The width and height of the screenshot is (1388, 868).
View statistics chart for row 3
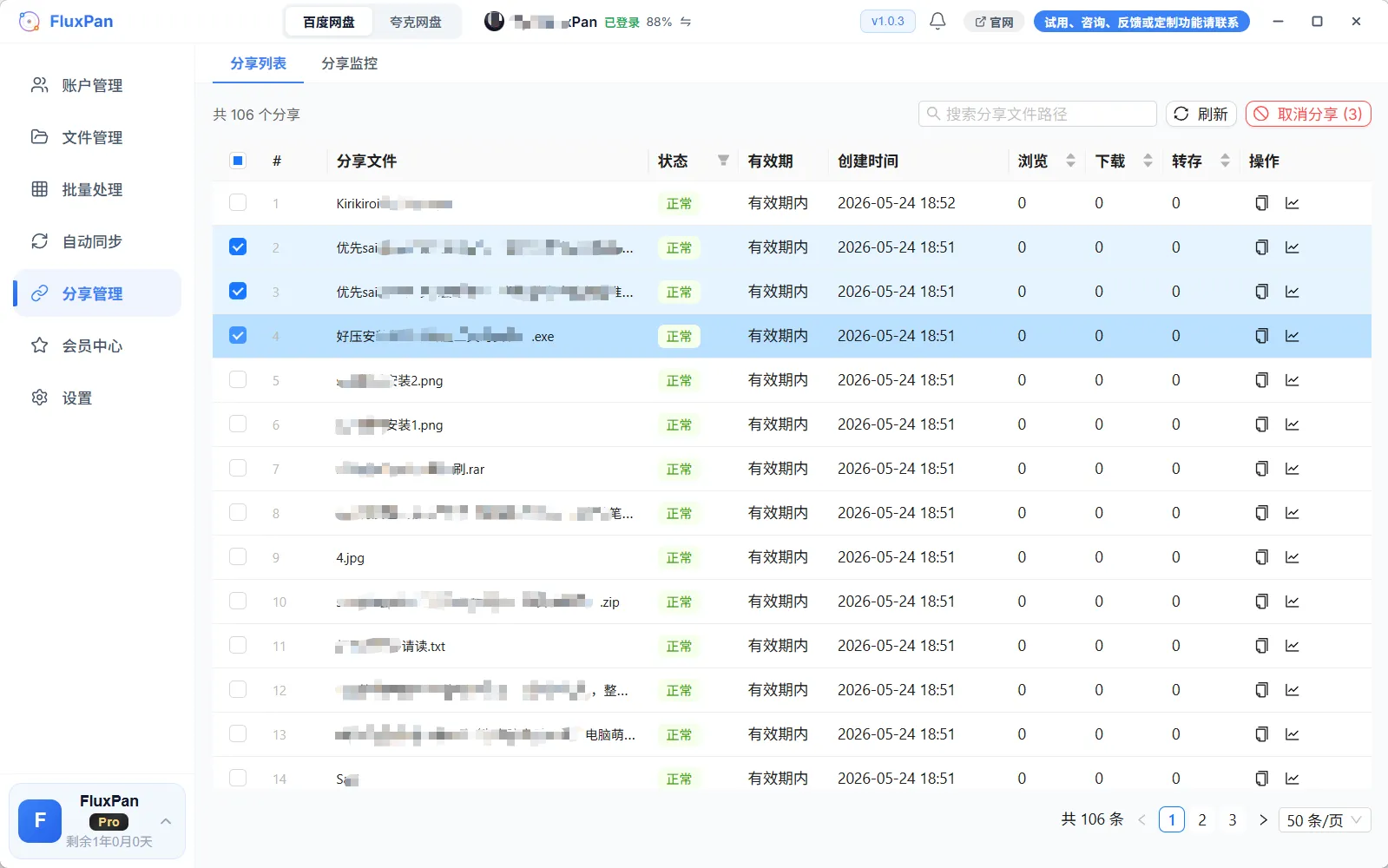1293,292
